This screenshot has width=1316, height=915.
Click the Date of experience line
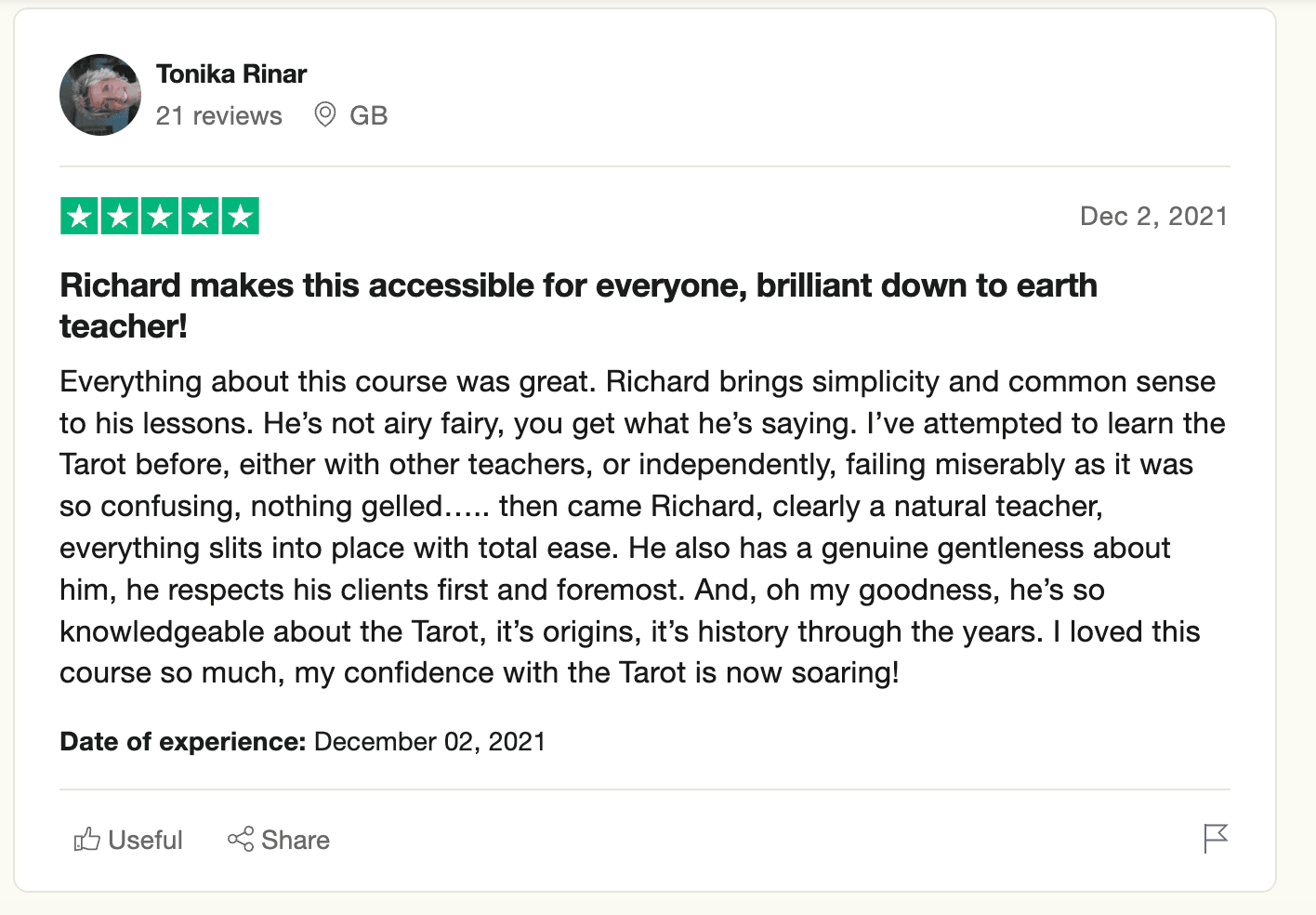coord(302,741)
